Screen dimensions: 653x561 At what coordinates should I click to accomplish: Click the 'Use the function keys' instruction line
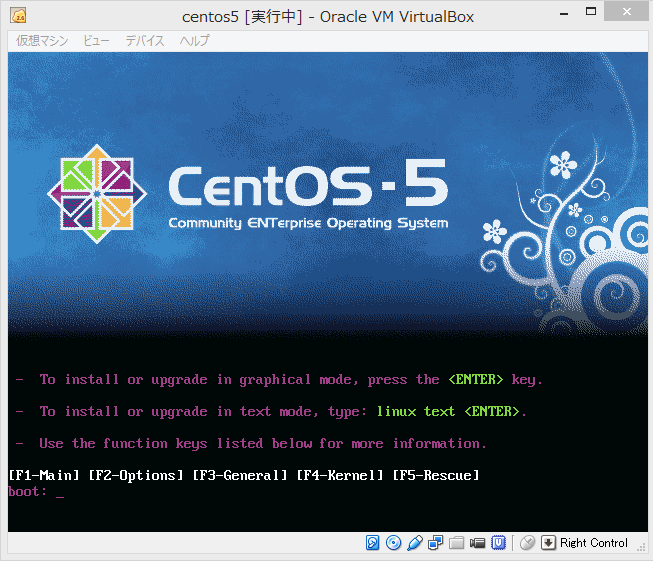(x=251, y=444)
